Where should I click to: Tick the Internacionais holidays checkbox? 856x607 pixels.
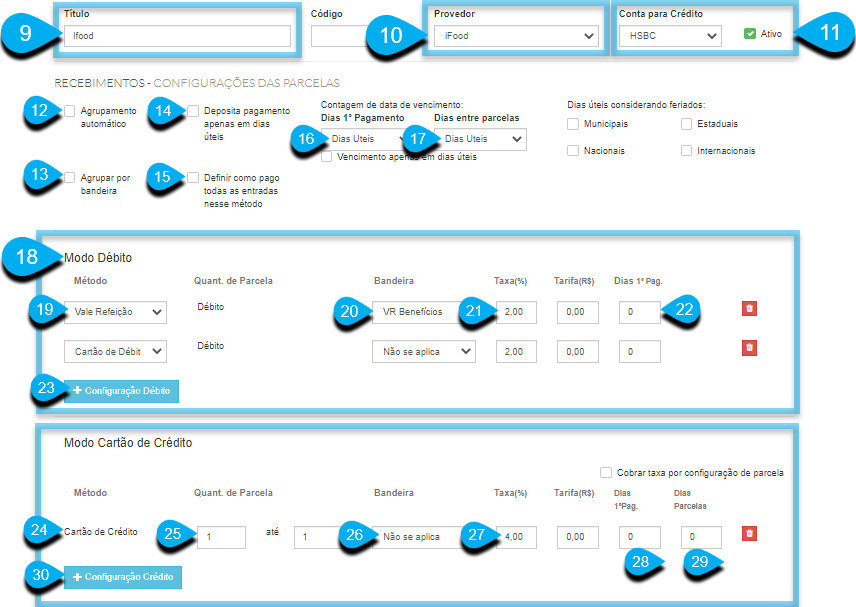[x=686, y=151]
